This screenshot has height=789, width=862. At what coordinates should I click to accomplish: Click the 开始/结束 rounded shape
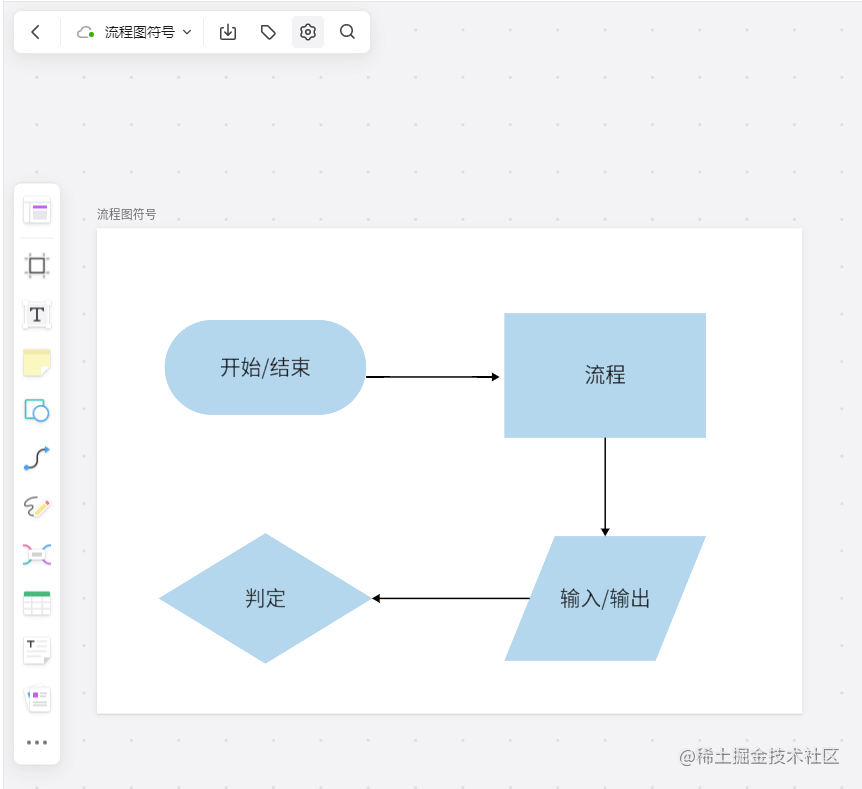point(265,368)
